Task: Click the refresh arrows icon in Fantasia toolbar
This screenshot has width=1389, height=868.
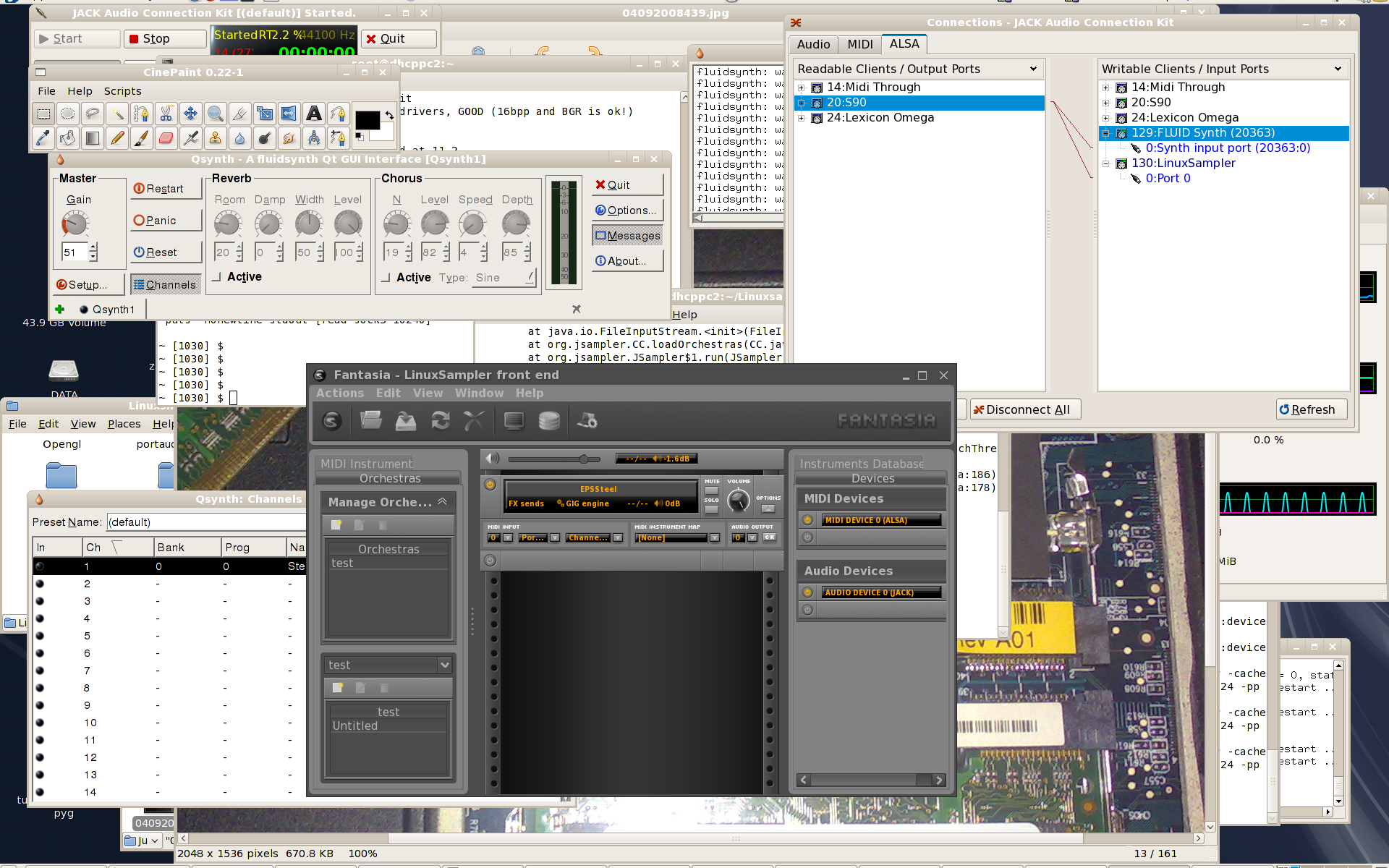Action: pyautogui.click(x=441, y=420)
